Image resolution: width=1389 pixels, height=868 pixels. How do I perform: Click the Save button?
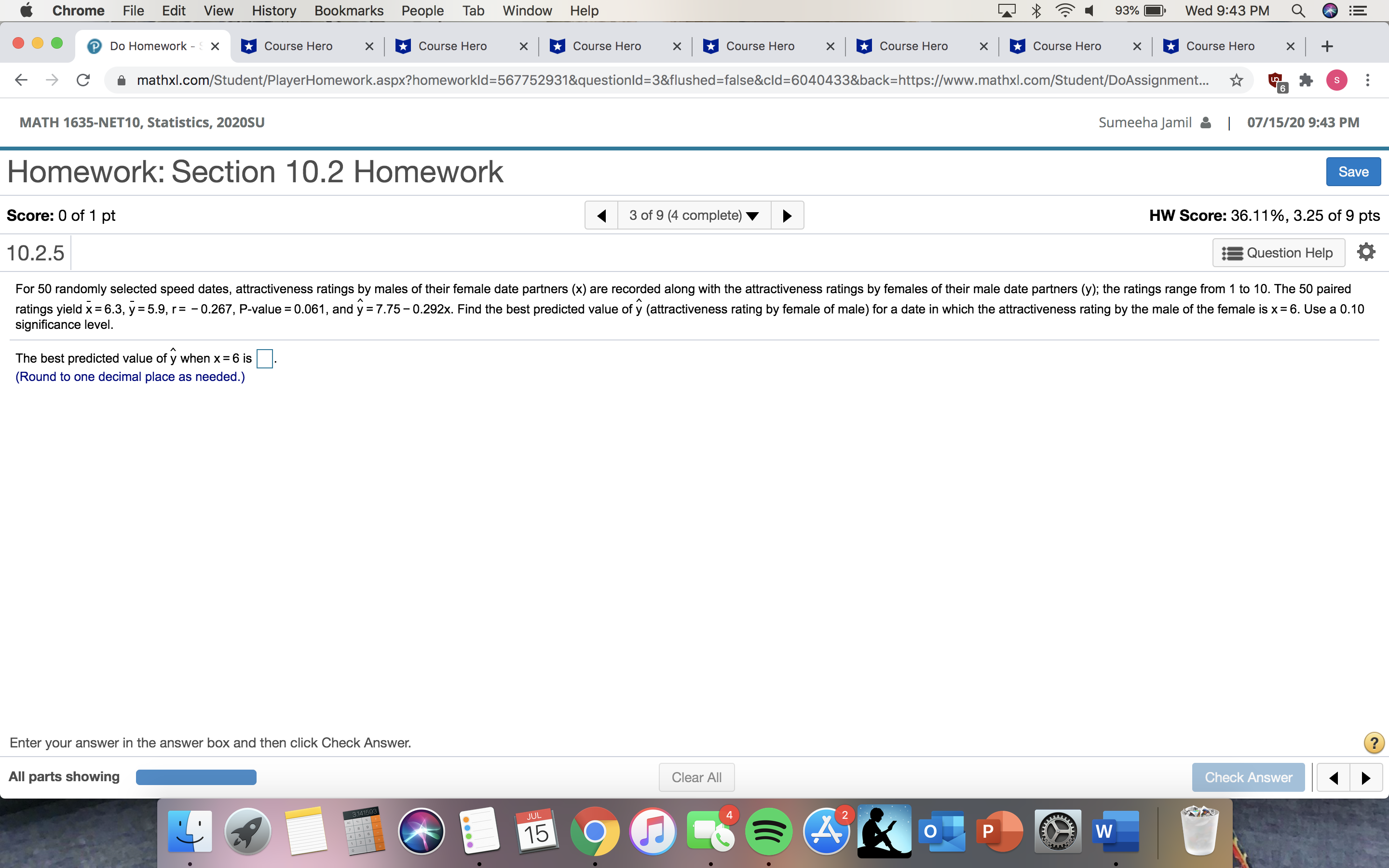click(x=1353, y=171)
